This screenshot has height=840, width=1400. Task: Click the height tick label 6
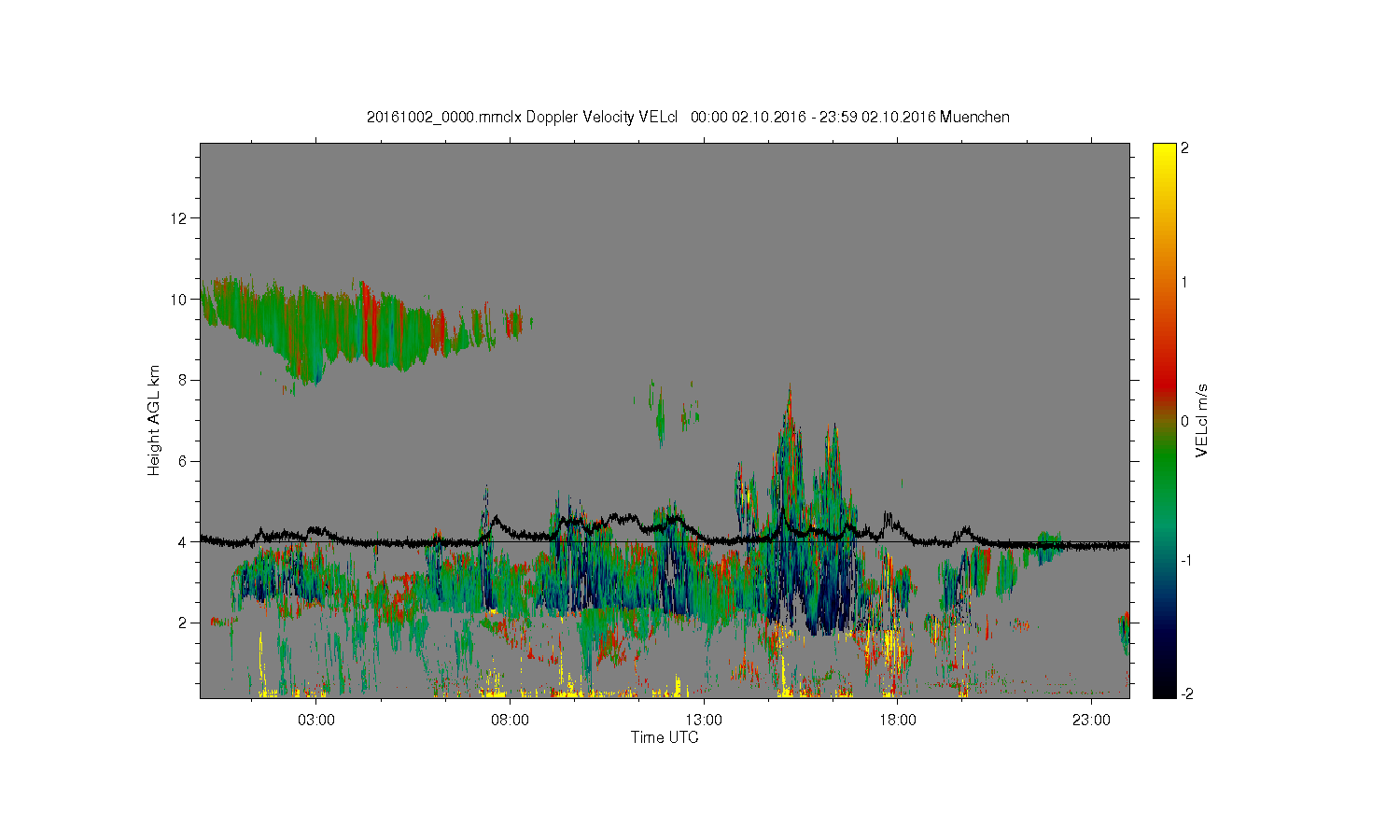click(185, 461)
